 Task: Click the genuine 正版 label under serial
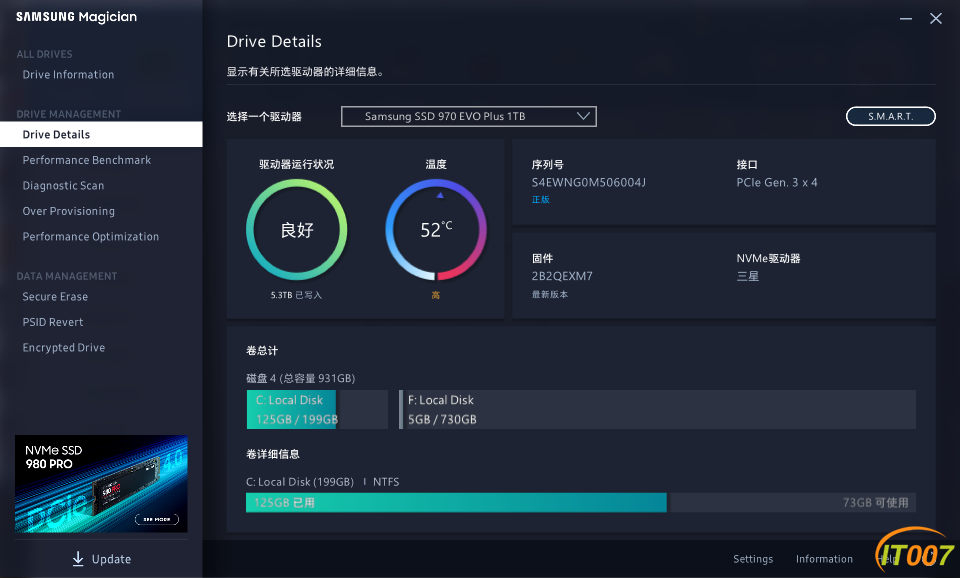541,200
